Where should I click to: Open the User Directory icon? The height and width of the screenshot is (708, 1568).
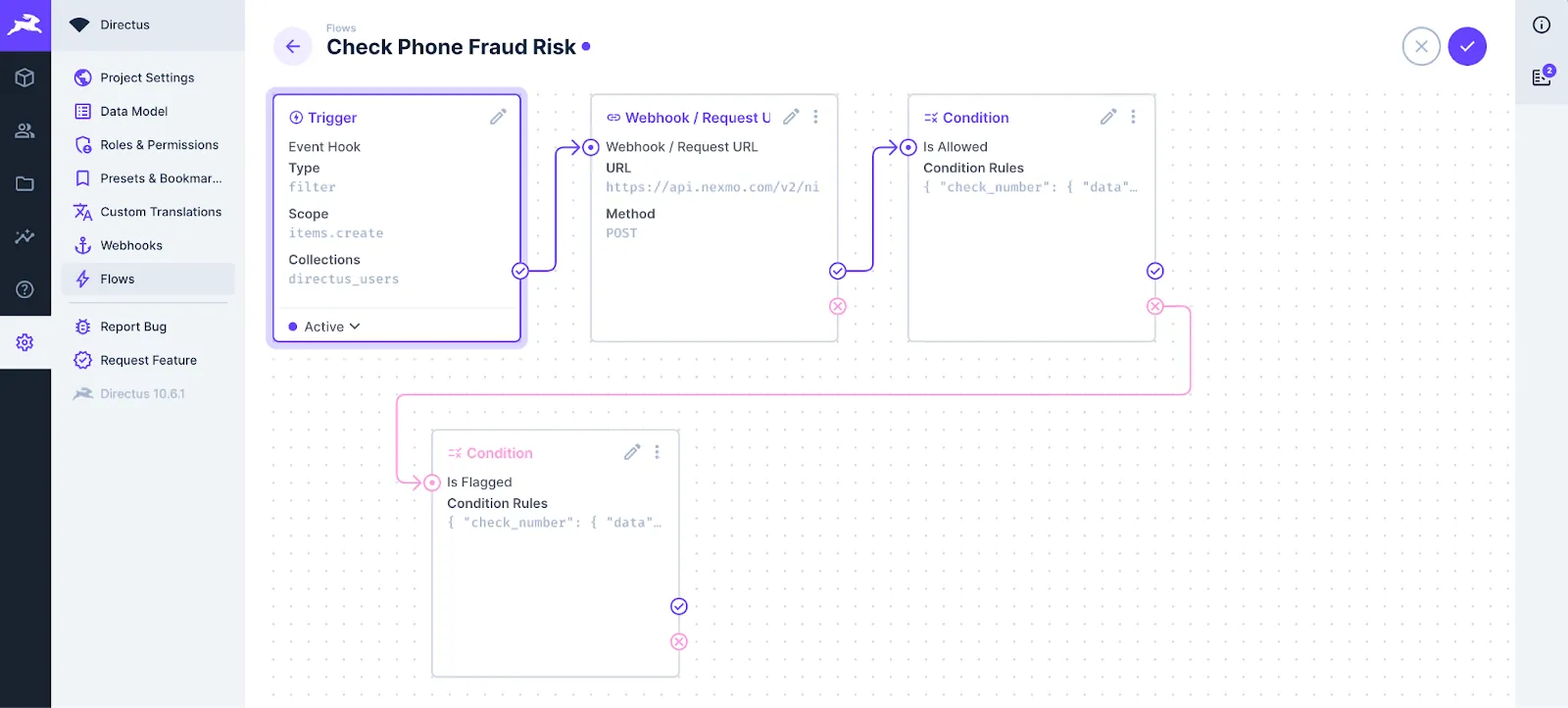click(25, 130)
